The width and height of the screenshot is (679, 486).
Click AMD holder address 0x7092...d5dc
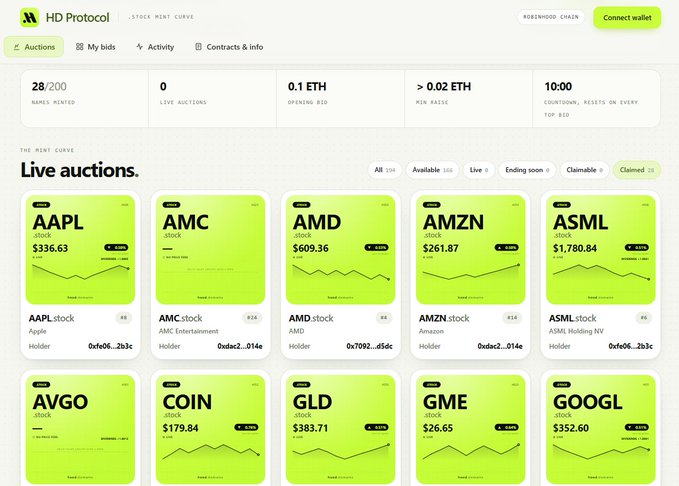(369, 346)
